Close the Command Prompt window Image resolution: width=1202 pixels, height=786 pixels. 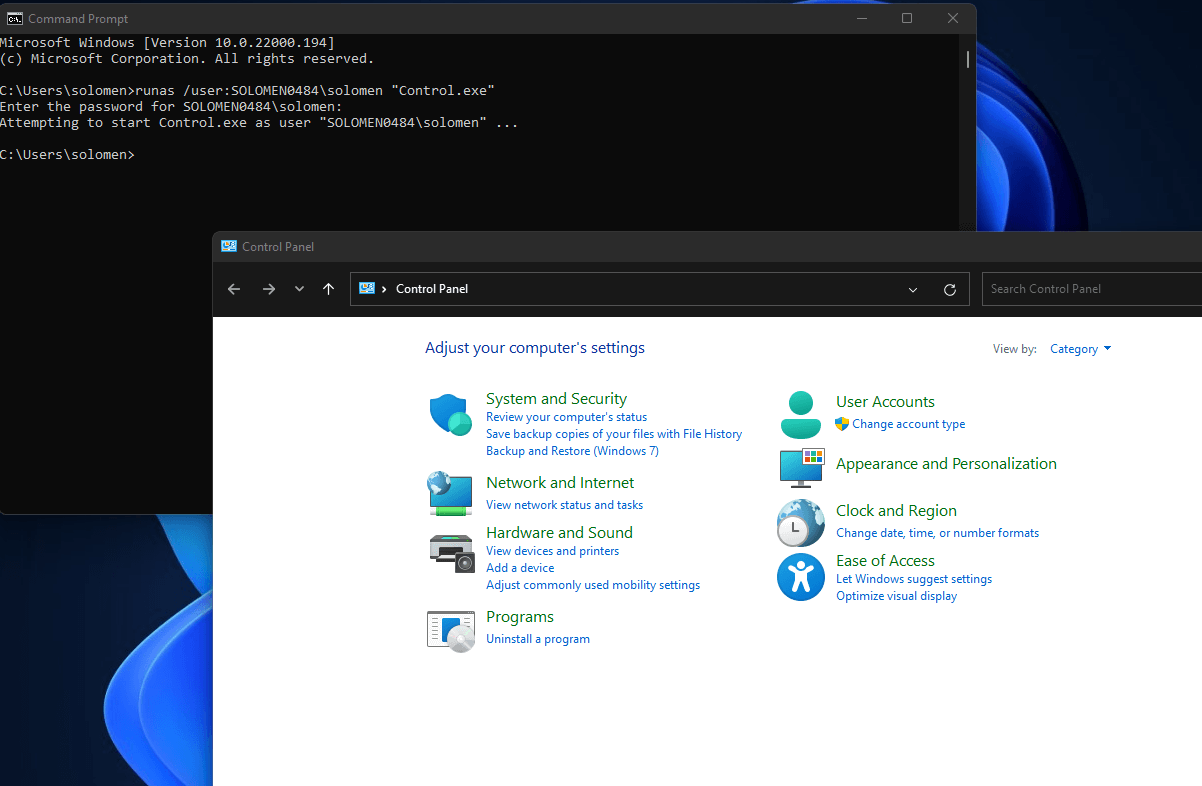coord(953,18)
